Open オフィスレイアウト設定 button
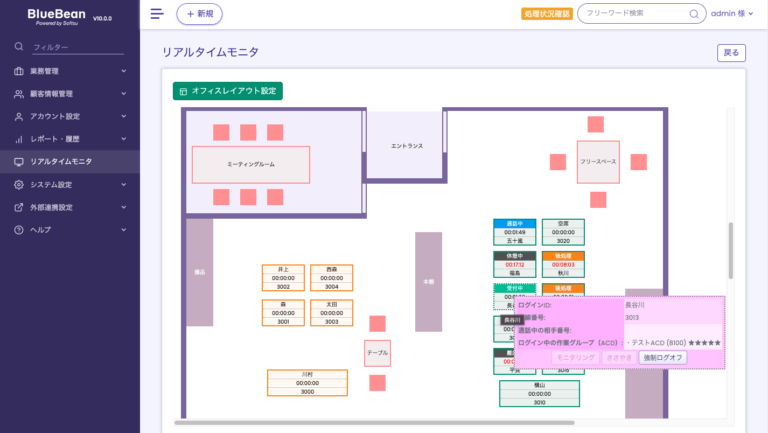Image resolution: width=768 pixels, height=433 pixels. [228, 91]
